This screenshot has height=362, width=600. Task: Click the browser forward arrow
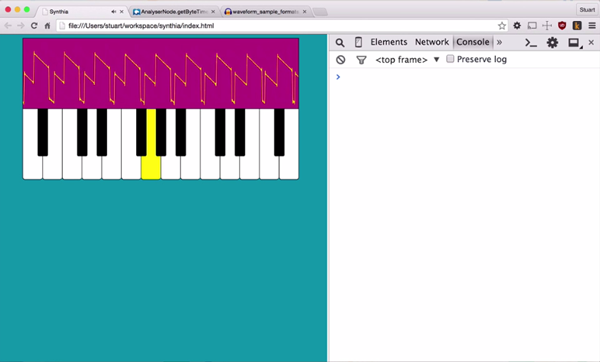(21, 26)
